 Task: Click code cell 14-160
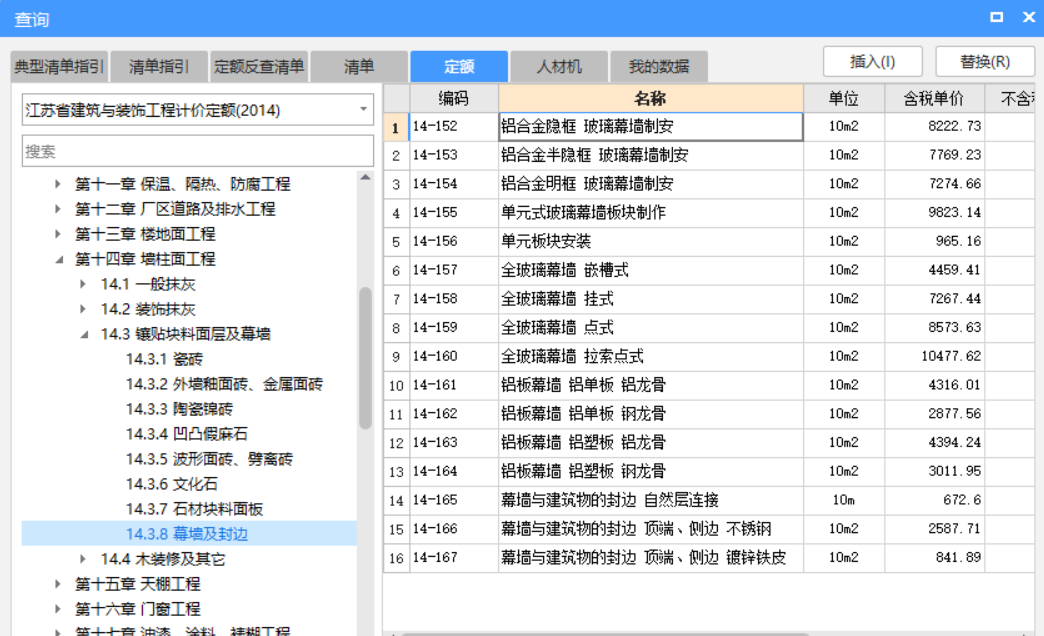coord(454,356)
